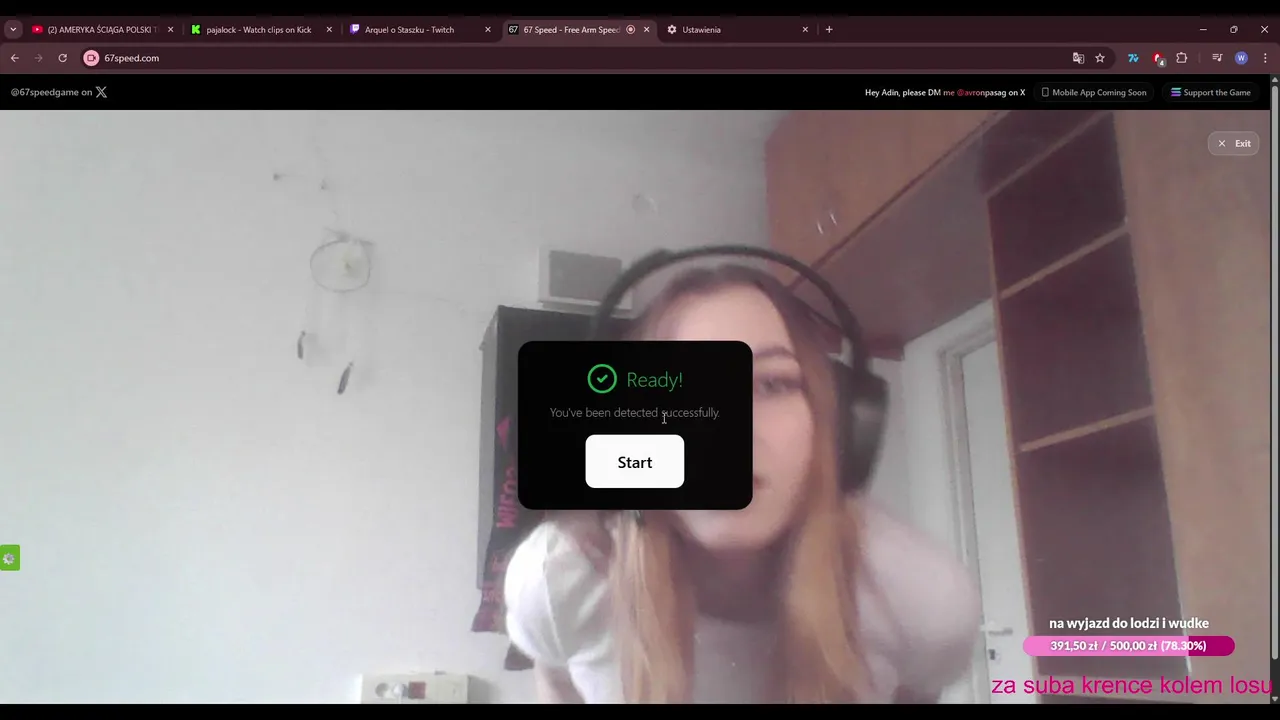The image size is (1280, 720).
Task: Click the green Ready checkmark icon
Action: coord(602,378)
